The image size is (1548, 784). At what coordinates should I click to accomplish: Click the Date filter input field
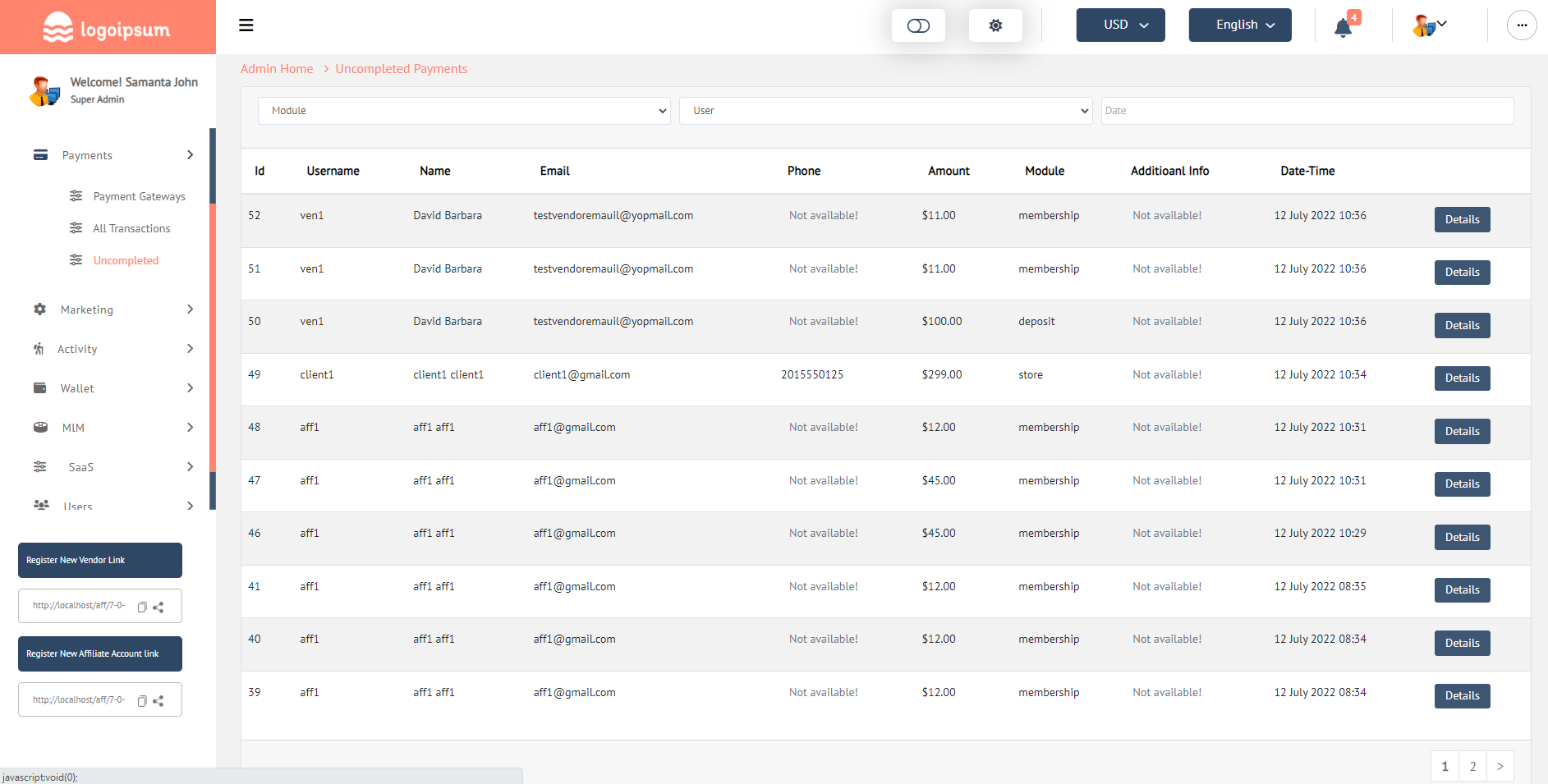1307,110
